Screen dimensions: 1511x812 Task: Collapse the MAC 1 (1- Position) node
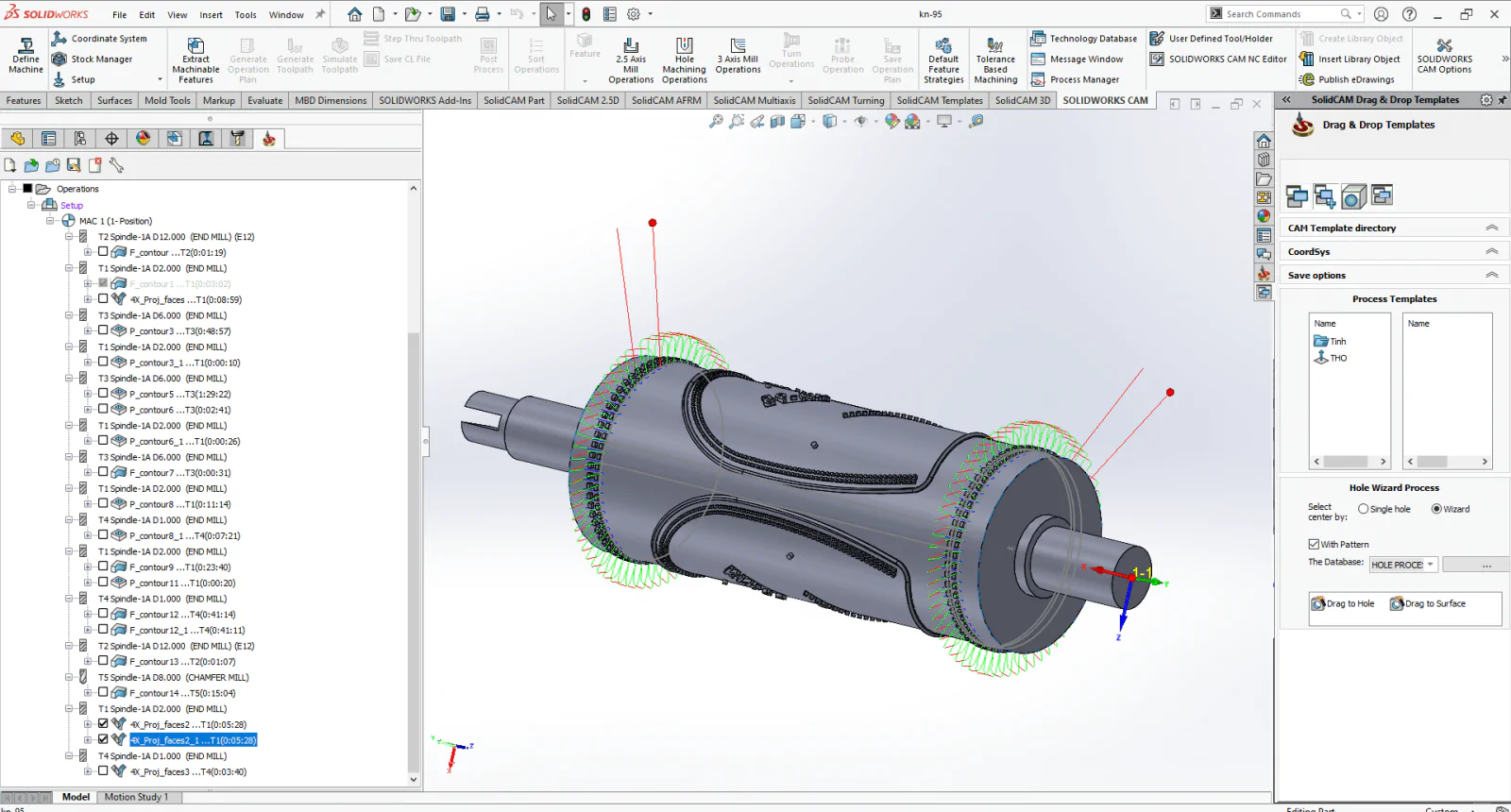point(50,221)
